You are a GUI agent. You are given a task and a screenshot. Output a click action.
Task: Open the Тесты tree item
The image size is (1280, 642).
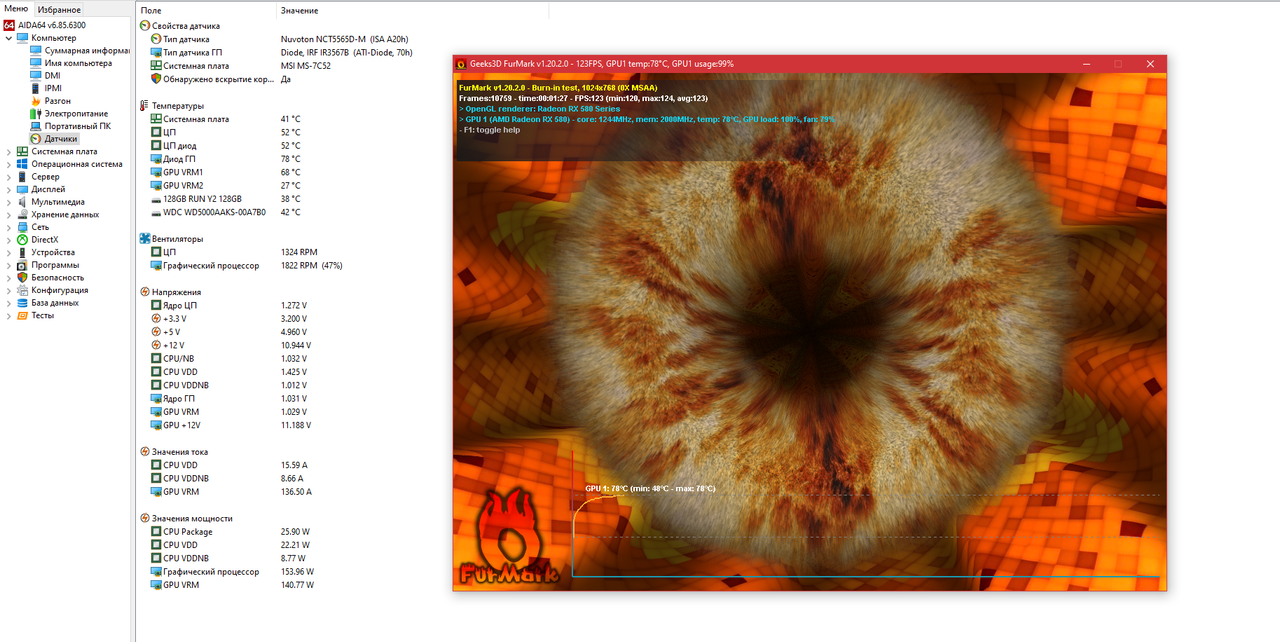click(x=42, y=315)
